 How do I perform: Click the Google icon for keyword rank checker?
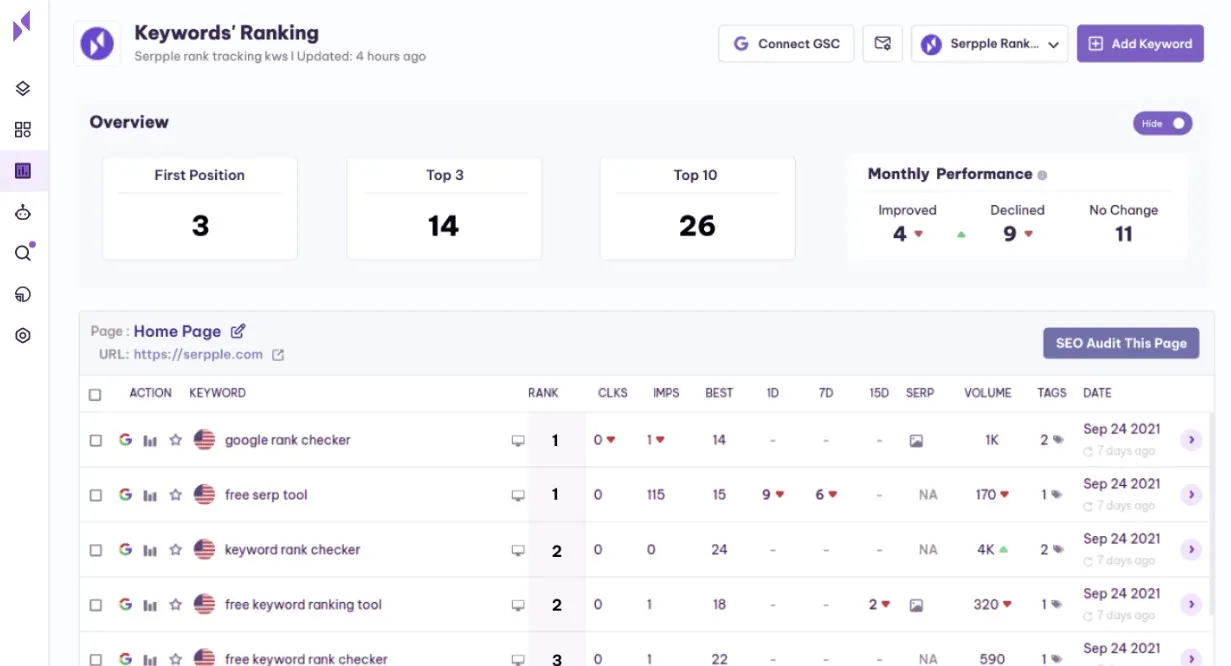click(125, 550)
